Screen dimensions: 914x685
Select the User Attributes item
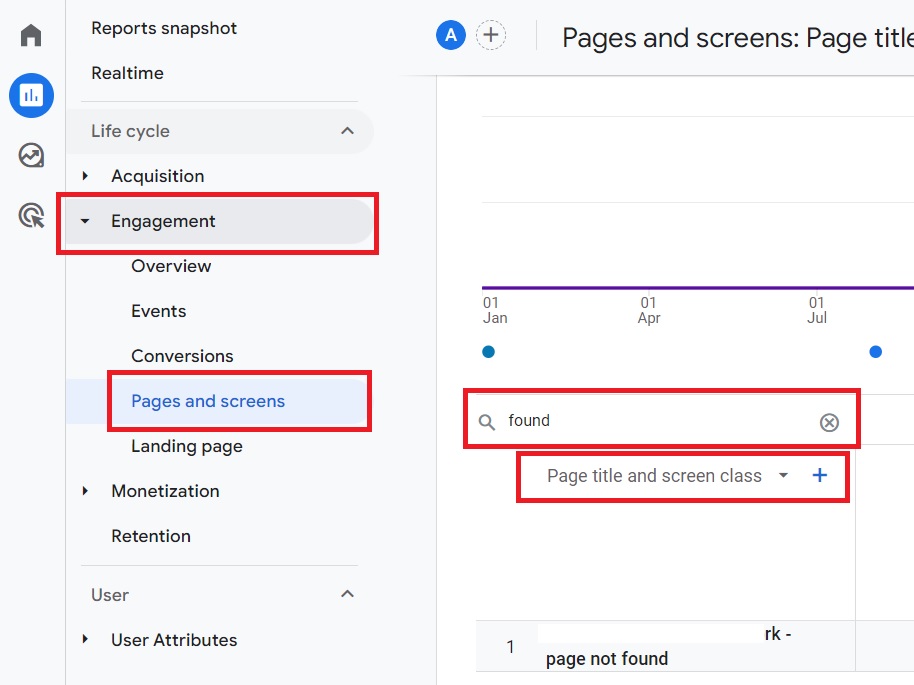click(x=174, y=640)
